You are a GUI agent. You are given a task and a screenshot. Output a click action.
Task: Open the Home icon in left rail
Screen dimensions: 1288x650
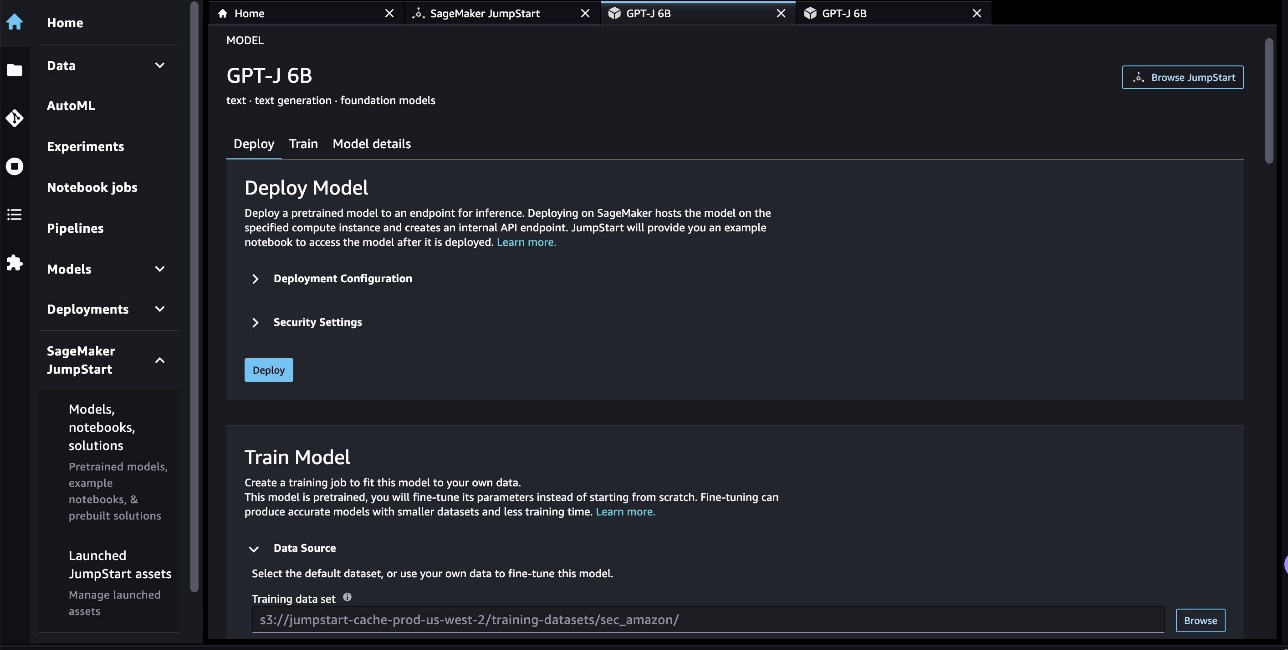click(14, 22)
